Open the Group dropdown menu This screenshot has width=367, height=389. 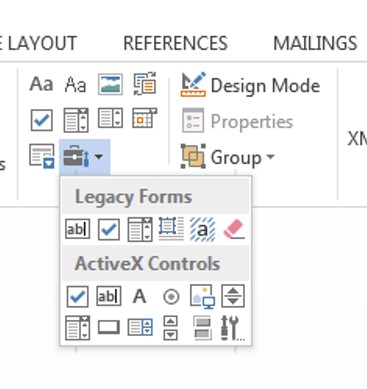click(x=228, y=157)
